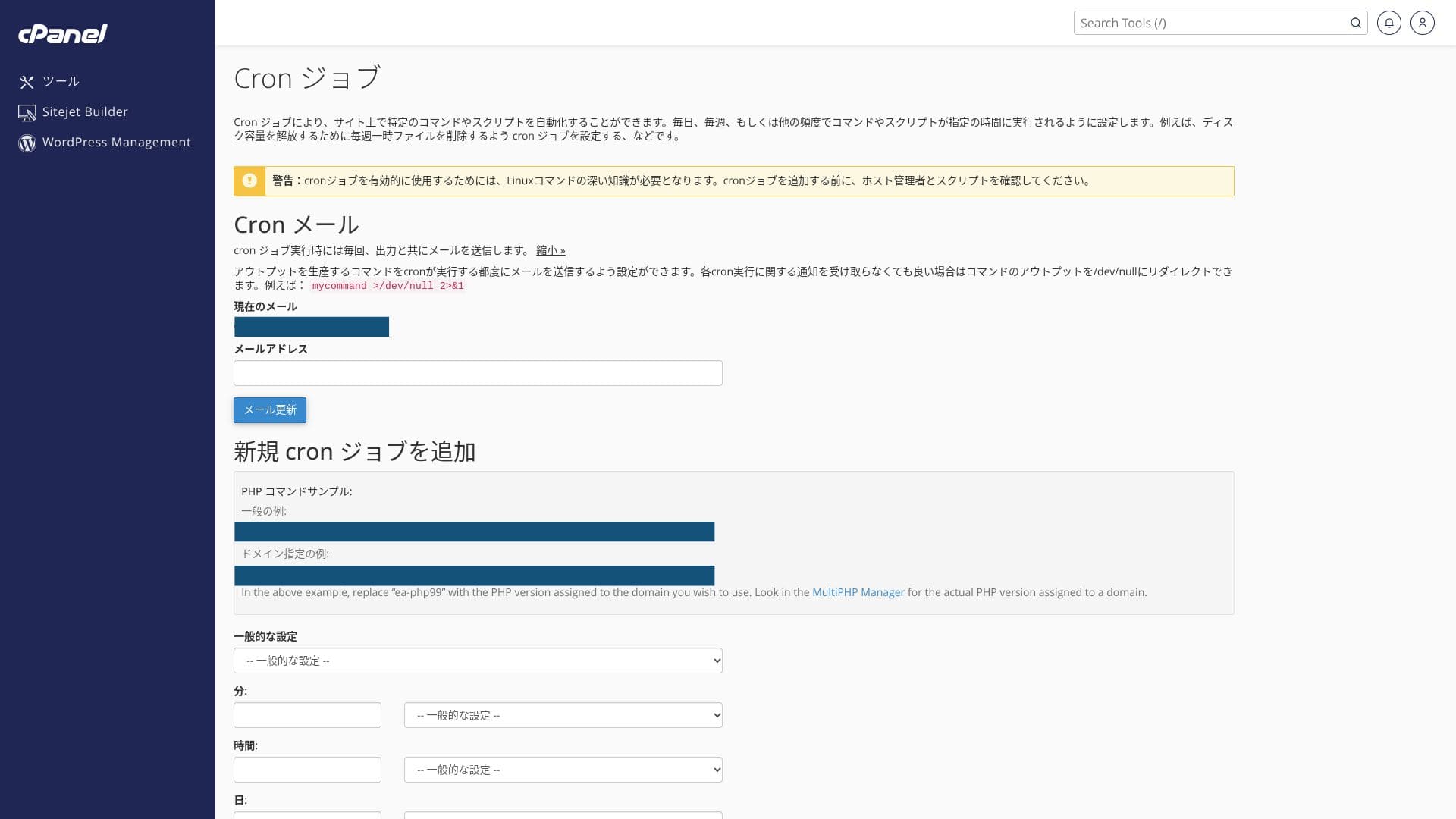Click the 分 minute text field

[x=307, y=715]
